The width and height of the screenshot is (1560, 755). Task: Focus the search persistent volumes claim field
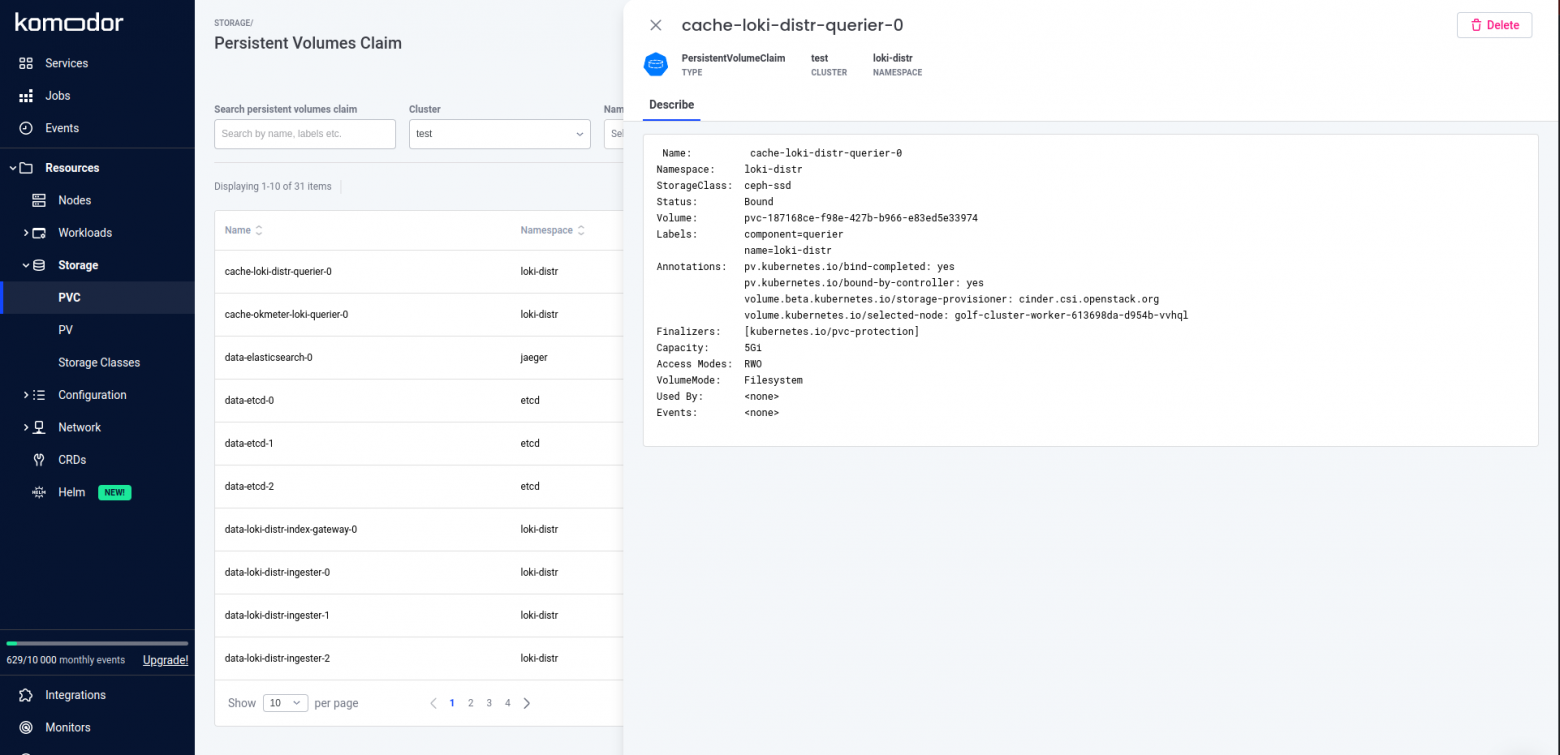304,134
